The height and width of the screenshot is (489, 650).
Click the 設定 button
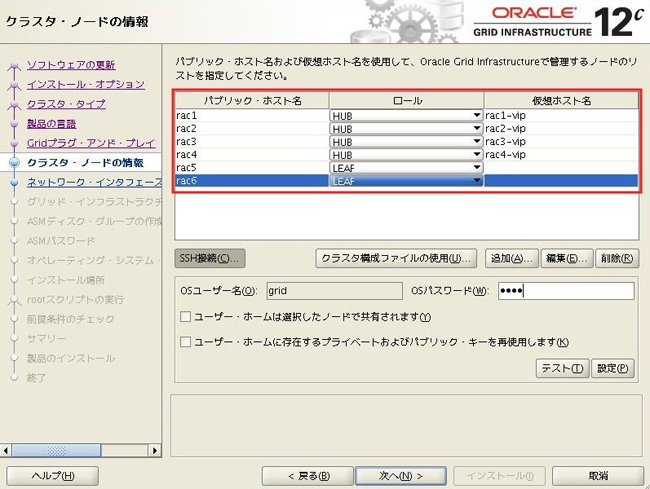(x=613, y=368)
